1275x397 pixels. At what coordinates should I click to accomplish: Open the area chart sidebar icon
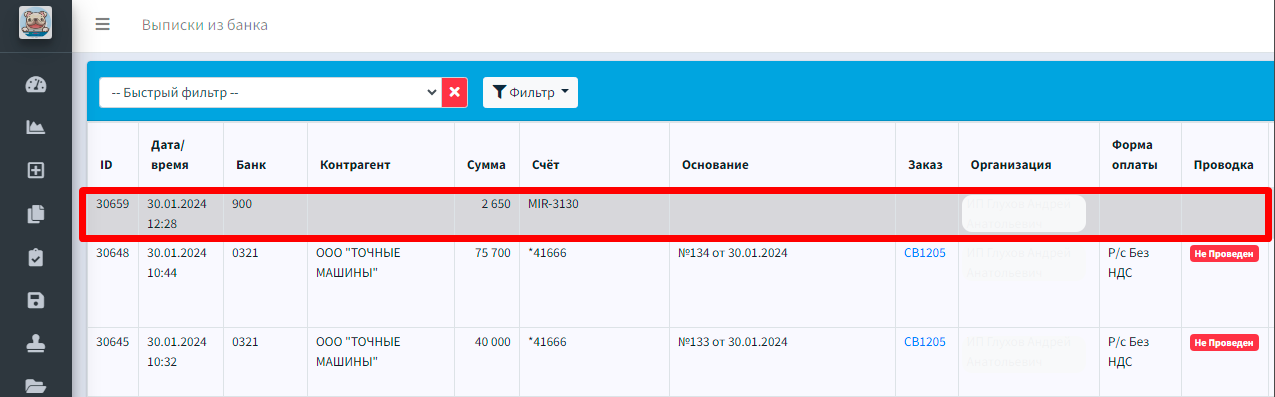click(36, 127)
